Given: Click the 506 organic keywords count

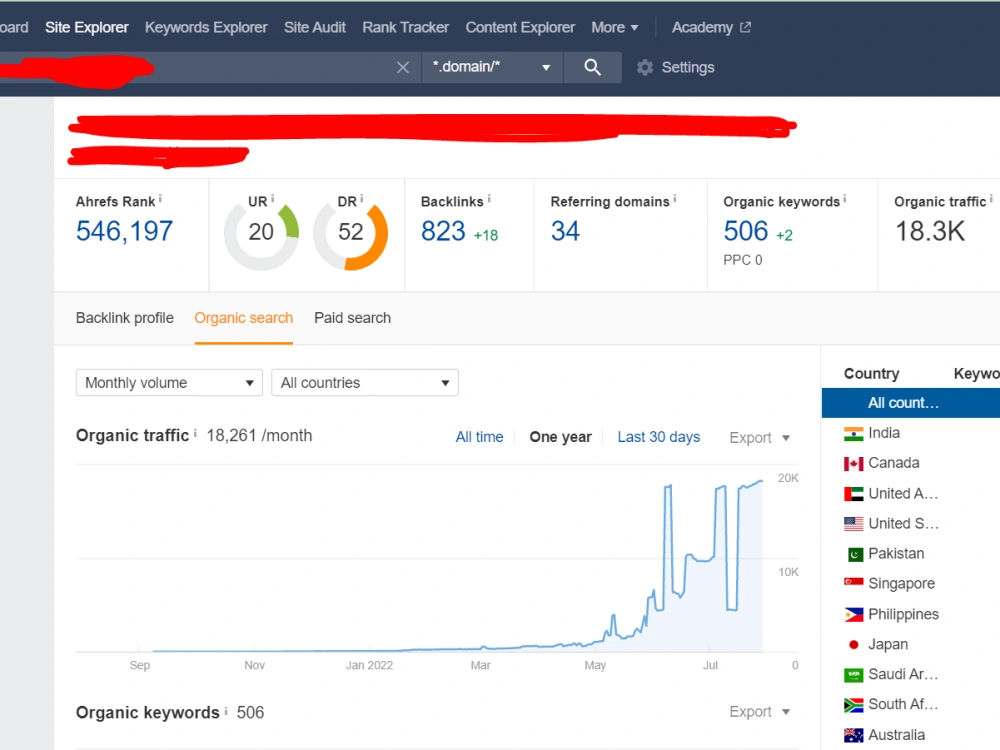Looking at the screenshot, I should (x=746, y=231).
